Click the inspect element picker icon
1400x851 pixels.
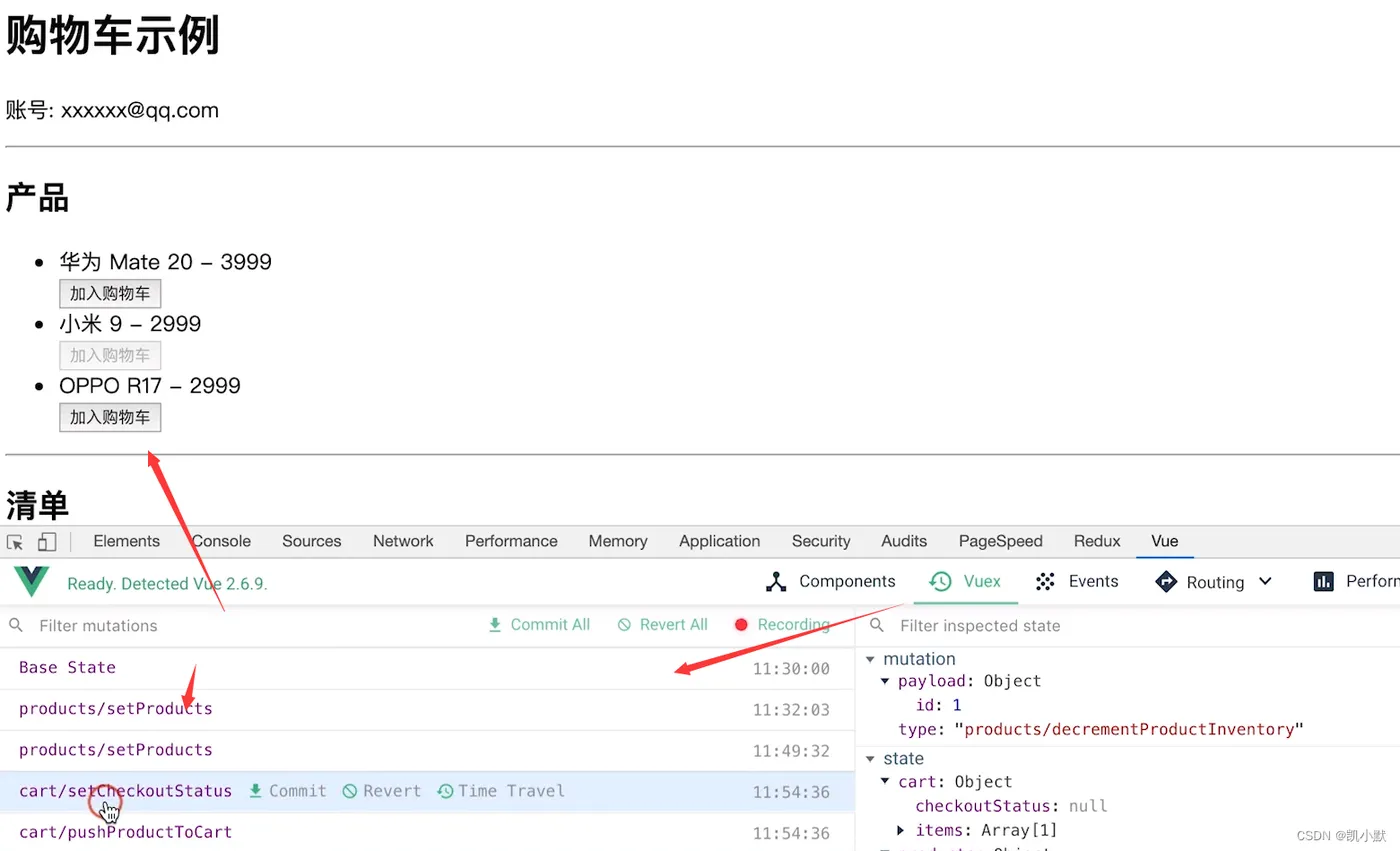15,542
